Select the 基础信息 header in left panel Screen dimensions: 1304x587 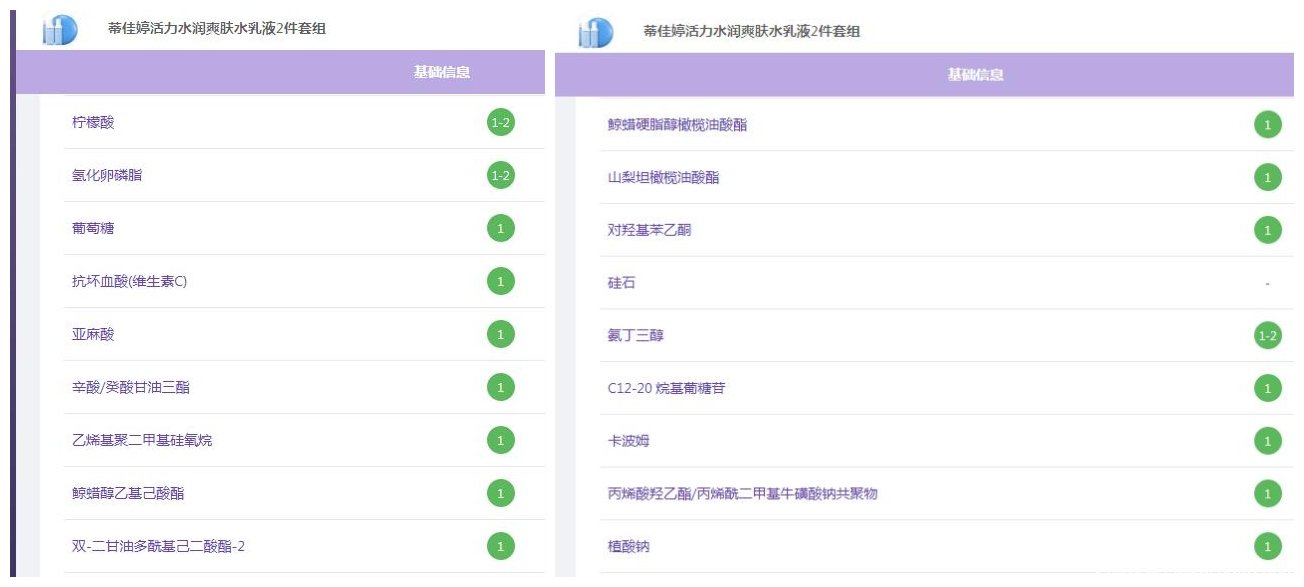[x=442, y=72]
